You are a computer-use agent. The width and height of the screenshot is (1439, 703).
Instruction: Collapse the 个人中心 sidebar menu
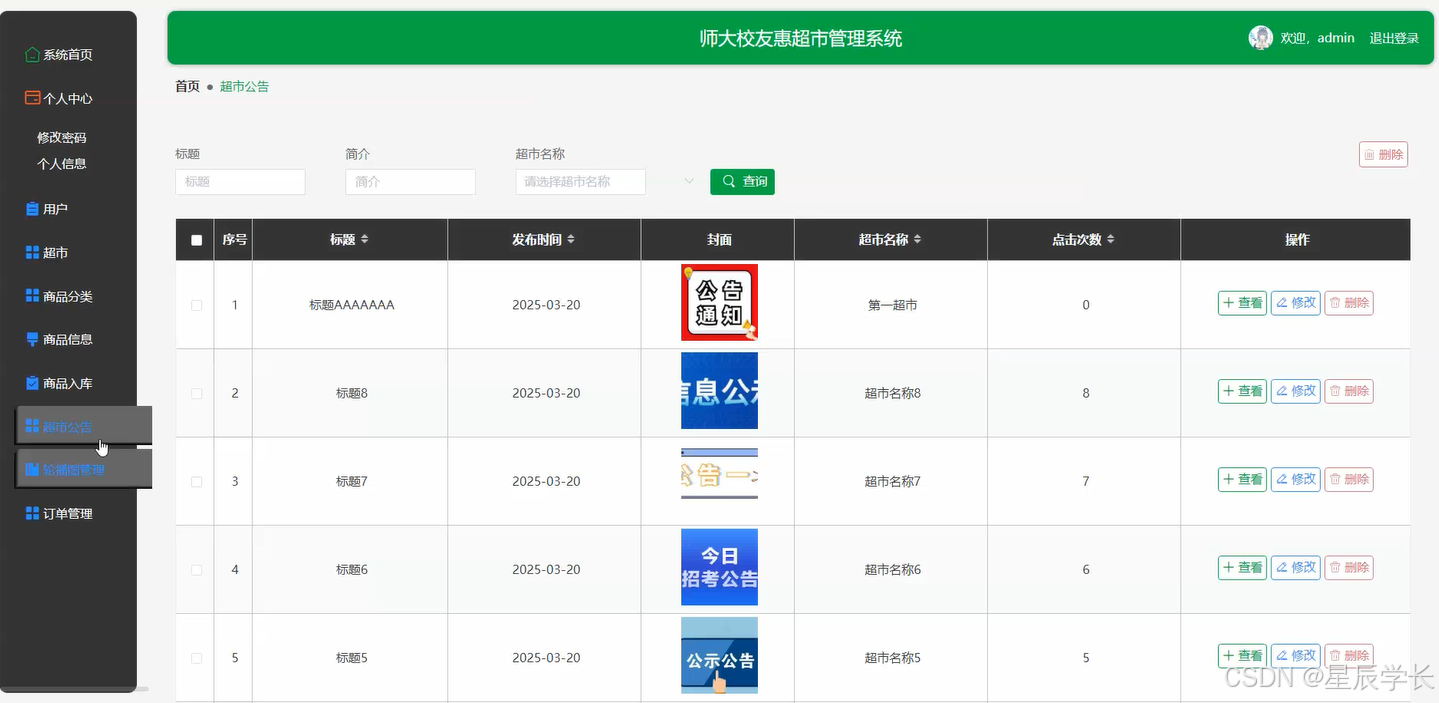(x=68, y=98)
